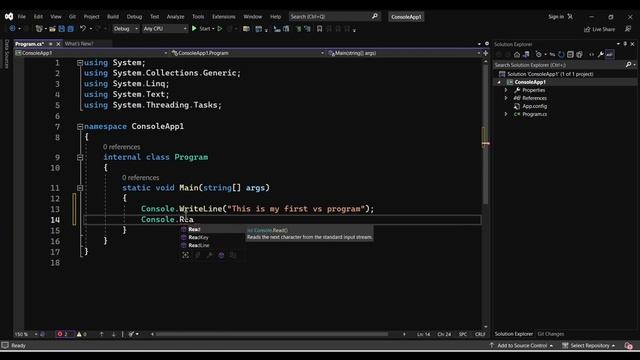This screenshot has height=360, width=640.
Task: Click the Save All icon
Action: point(71,29)
